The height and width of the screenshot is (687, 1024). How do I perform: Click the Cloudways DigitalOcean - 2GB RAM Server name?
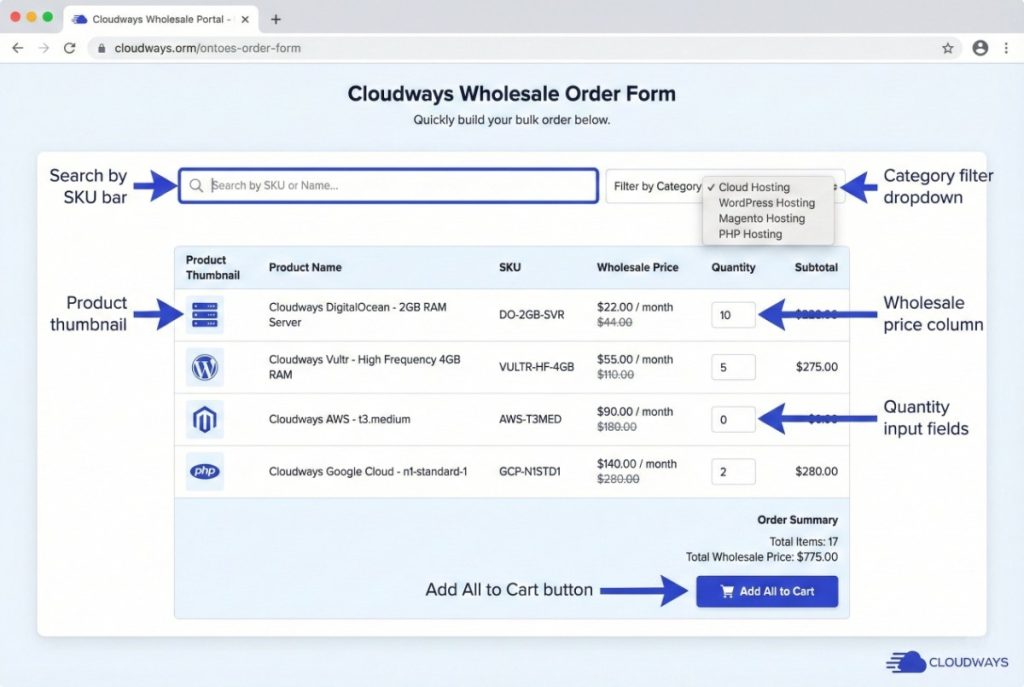(x=357, y=315)
